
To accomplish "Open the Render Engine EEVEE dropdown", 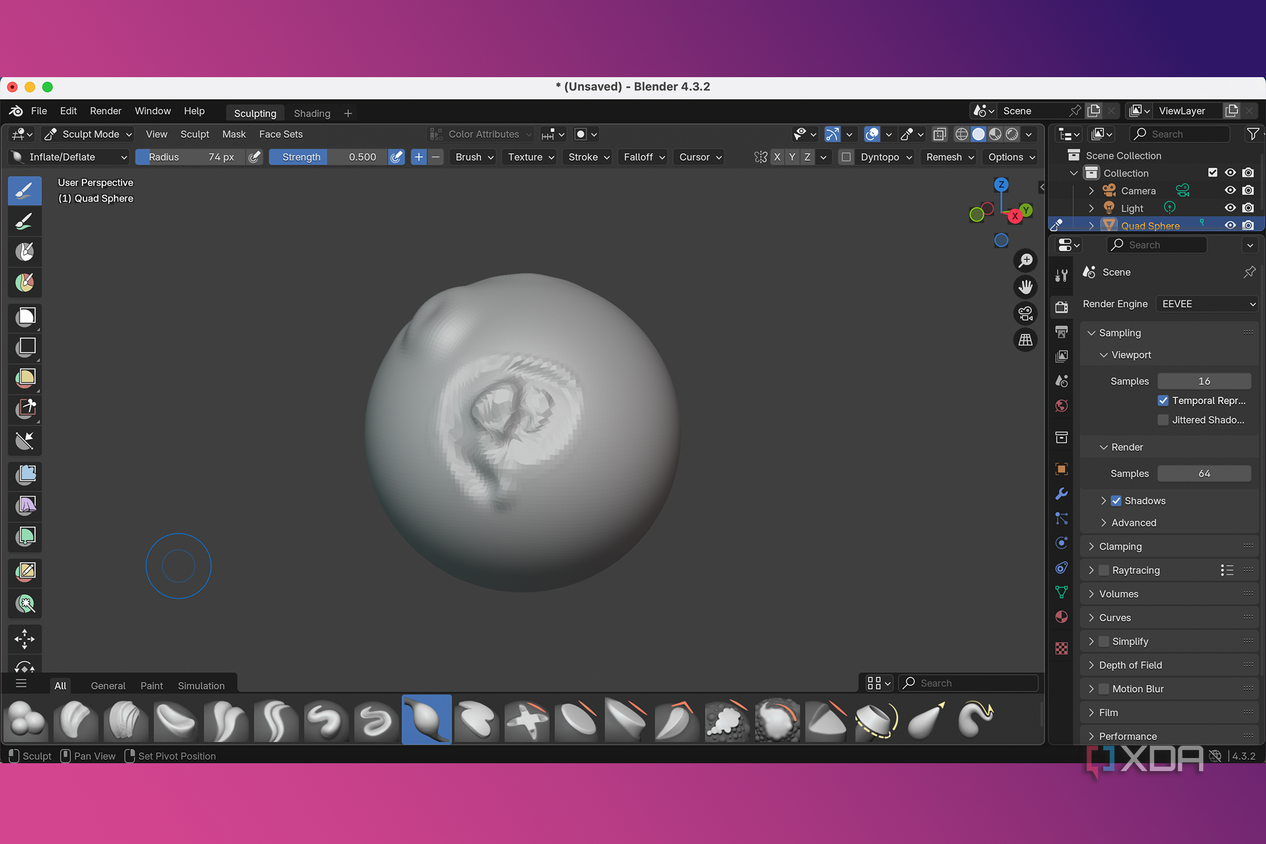I will (x=1207, y=304).
